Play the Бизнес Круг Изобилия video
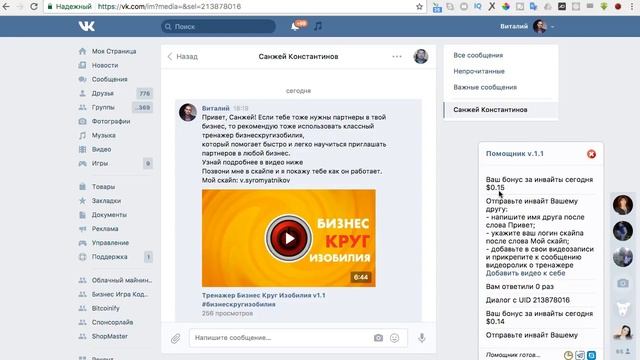 click(289, 238)
